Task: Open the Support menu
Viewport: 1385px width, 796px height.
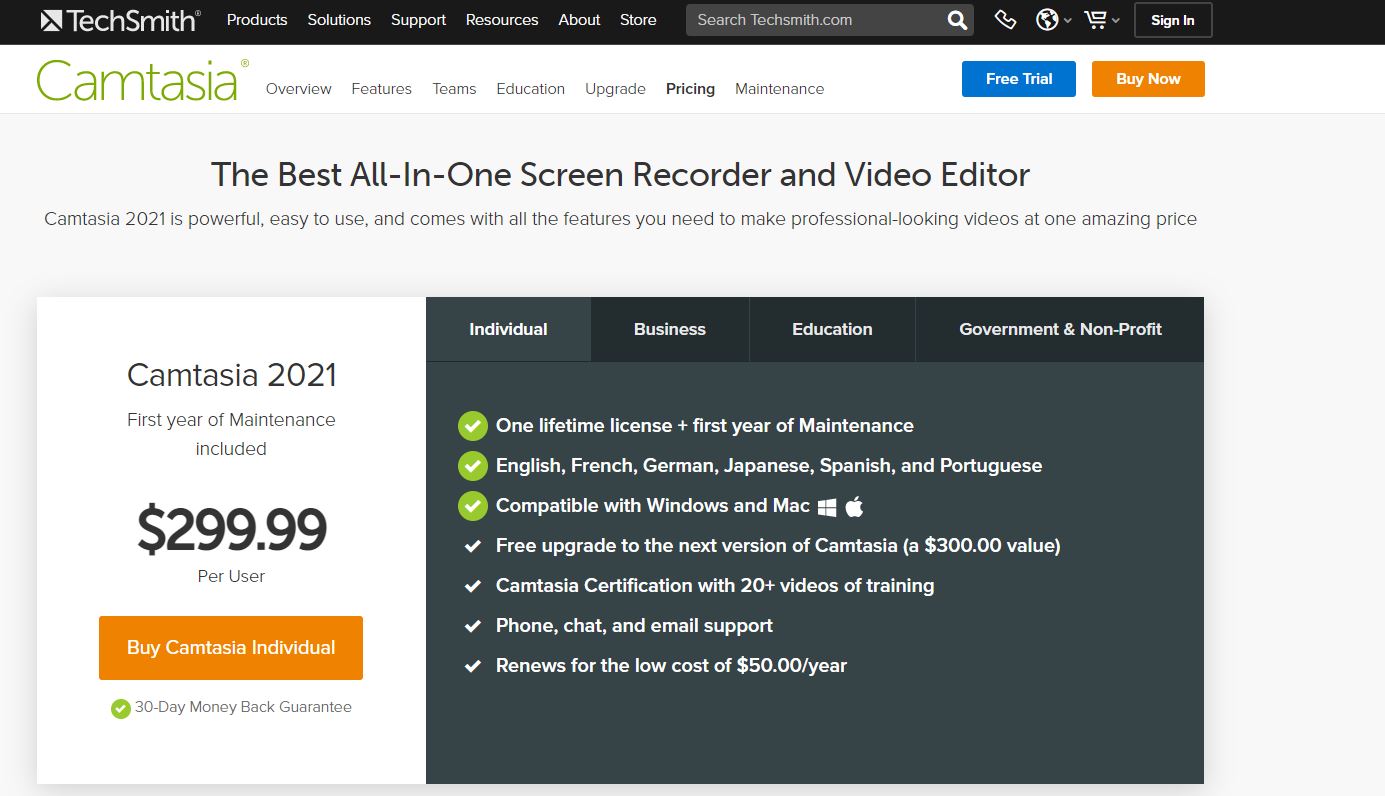Action: click(418, 20)
